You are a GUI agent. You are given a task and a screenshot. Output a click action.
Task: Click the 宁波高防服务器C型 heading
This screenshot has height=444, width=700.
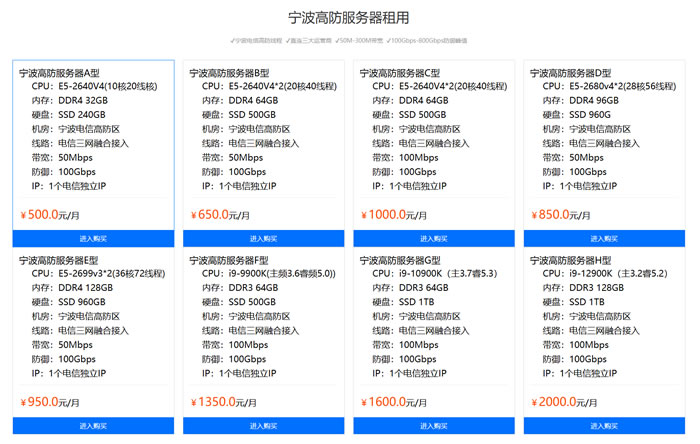400,73
